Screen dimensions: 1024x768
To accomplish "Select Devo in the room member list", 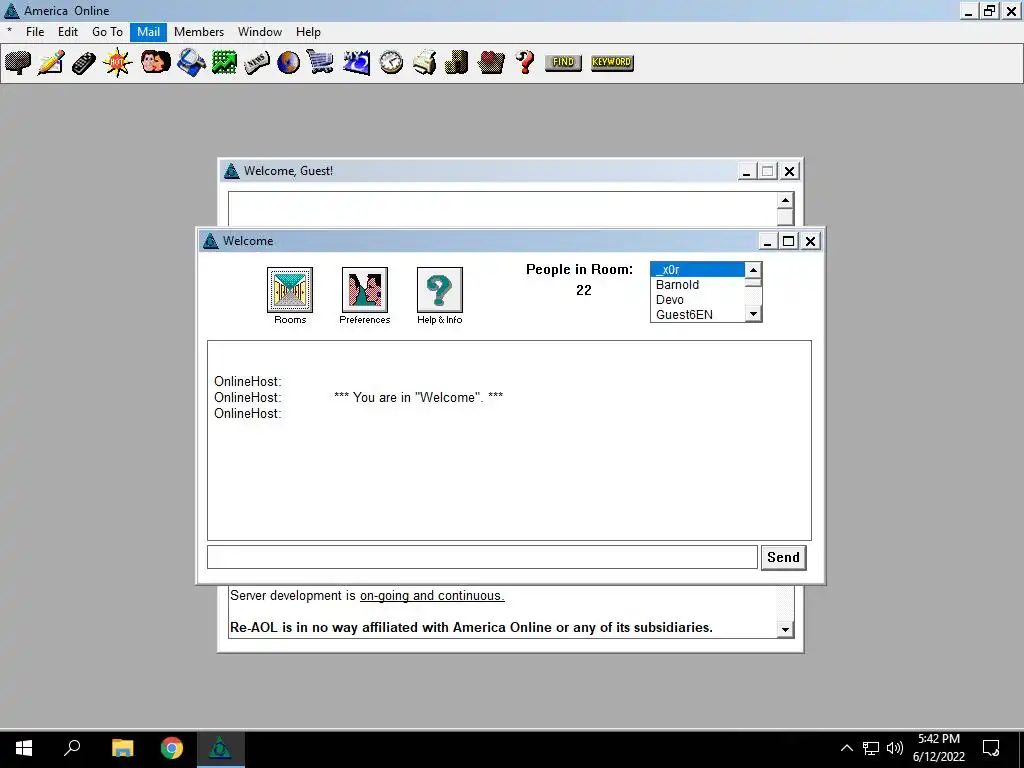I will pos(697,300).
